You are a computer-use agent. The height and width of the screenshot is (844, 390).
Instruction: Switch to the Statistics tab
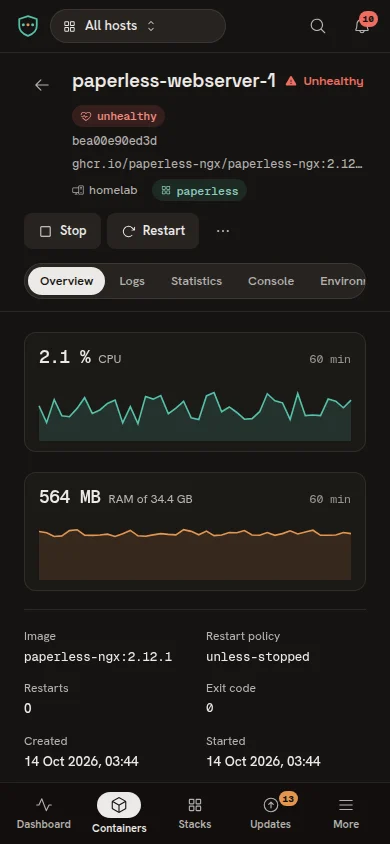tap(196, 281)
